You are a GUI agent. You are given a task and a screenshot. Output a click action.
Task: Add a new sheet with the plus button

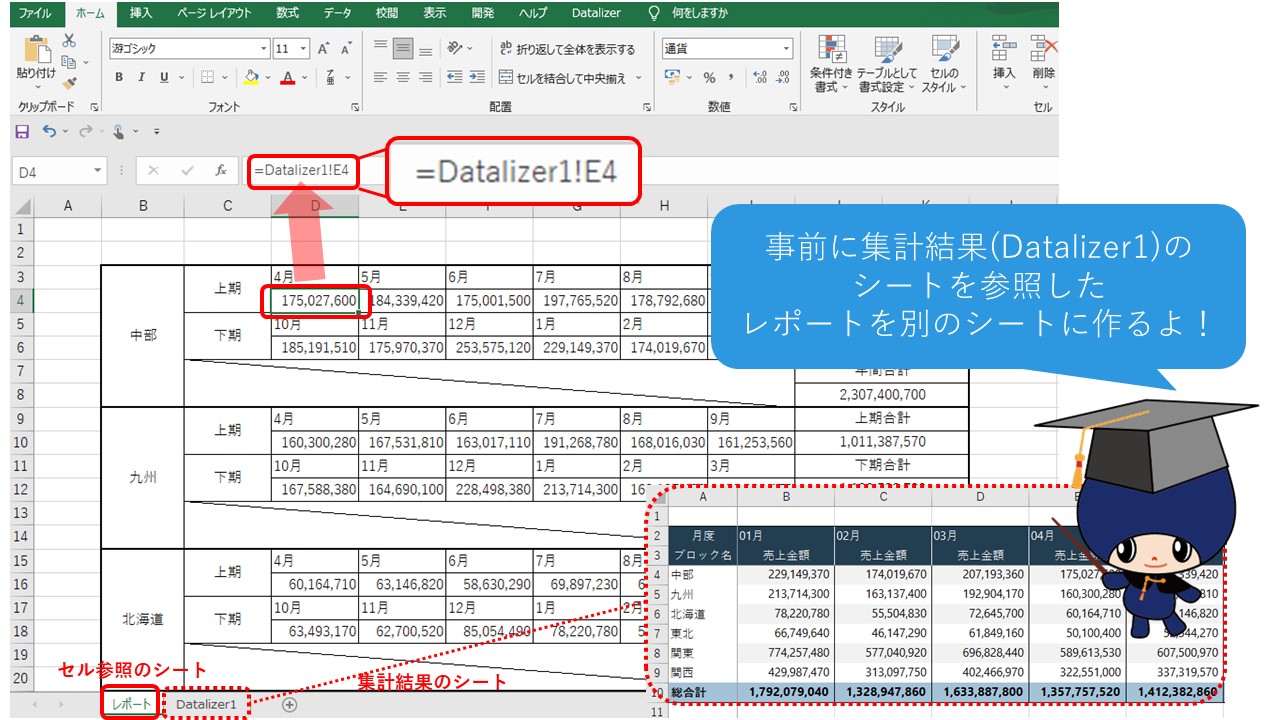tap(289, 704)
